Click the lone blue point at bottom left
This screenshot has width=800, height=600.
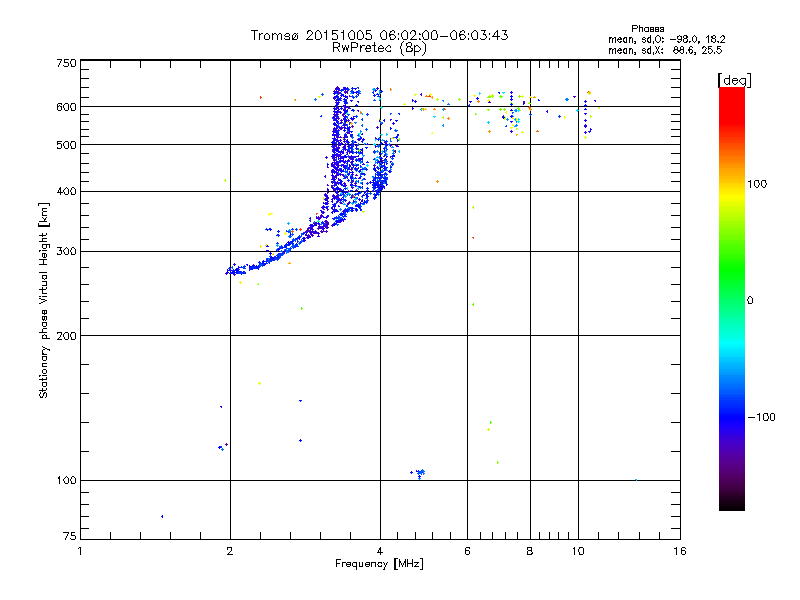(x=162, y=516)
